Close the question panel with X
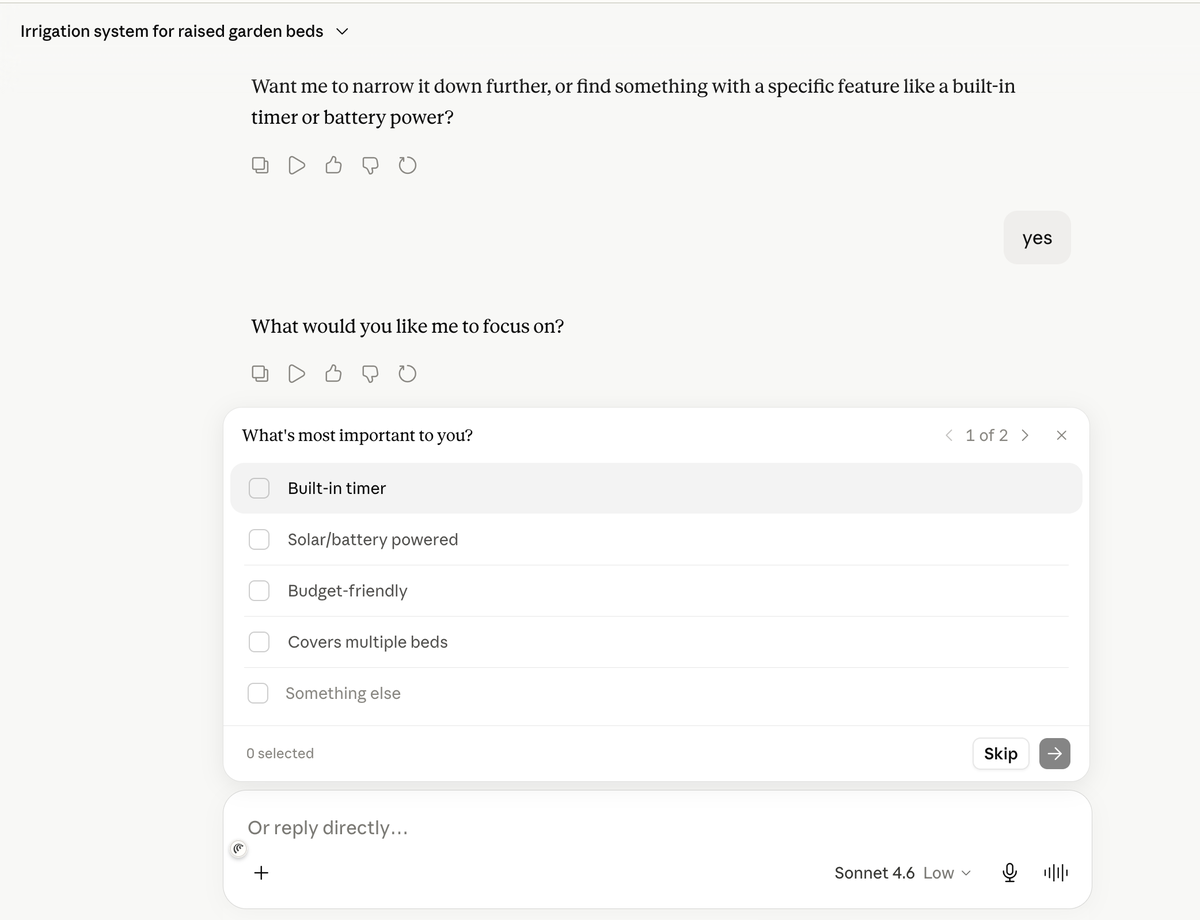Viewport: 1200px width, 920px height. (1062, 435)
